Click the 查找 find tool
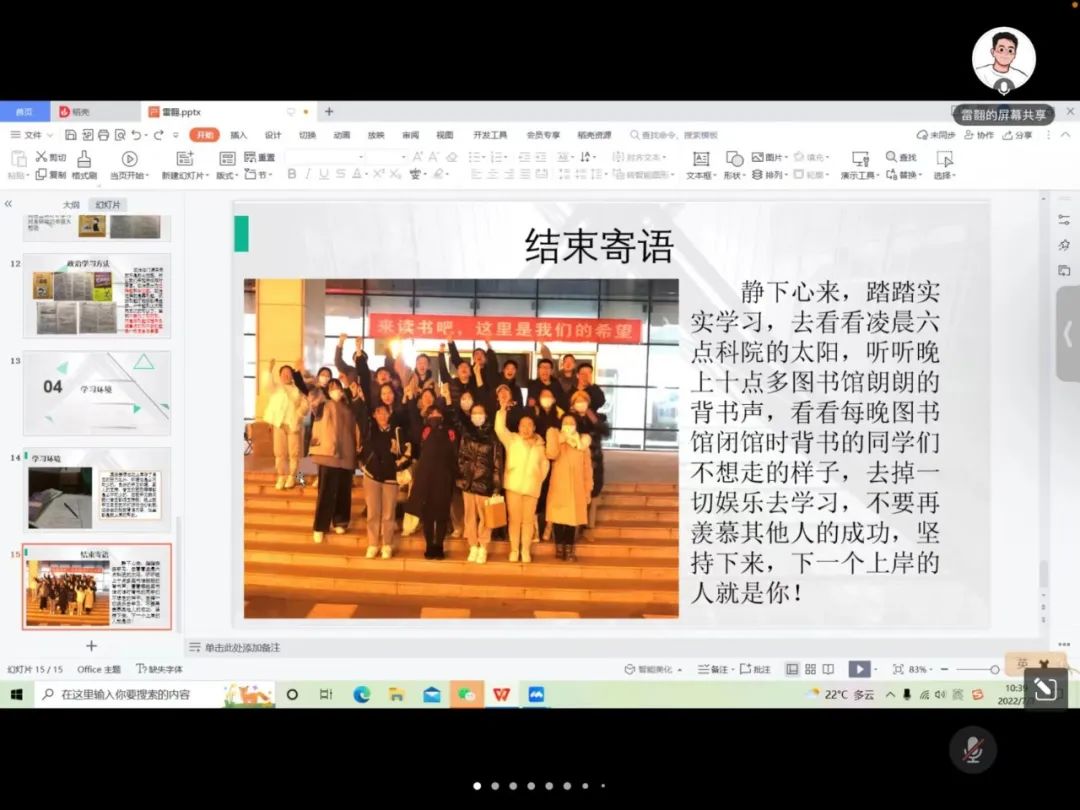 pyautogui.click(x=902, y=157)
